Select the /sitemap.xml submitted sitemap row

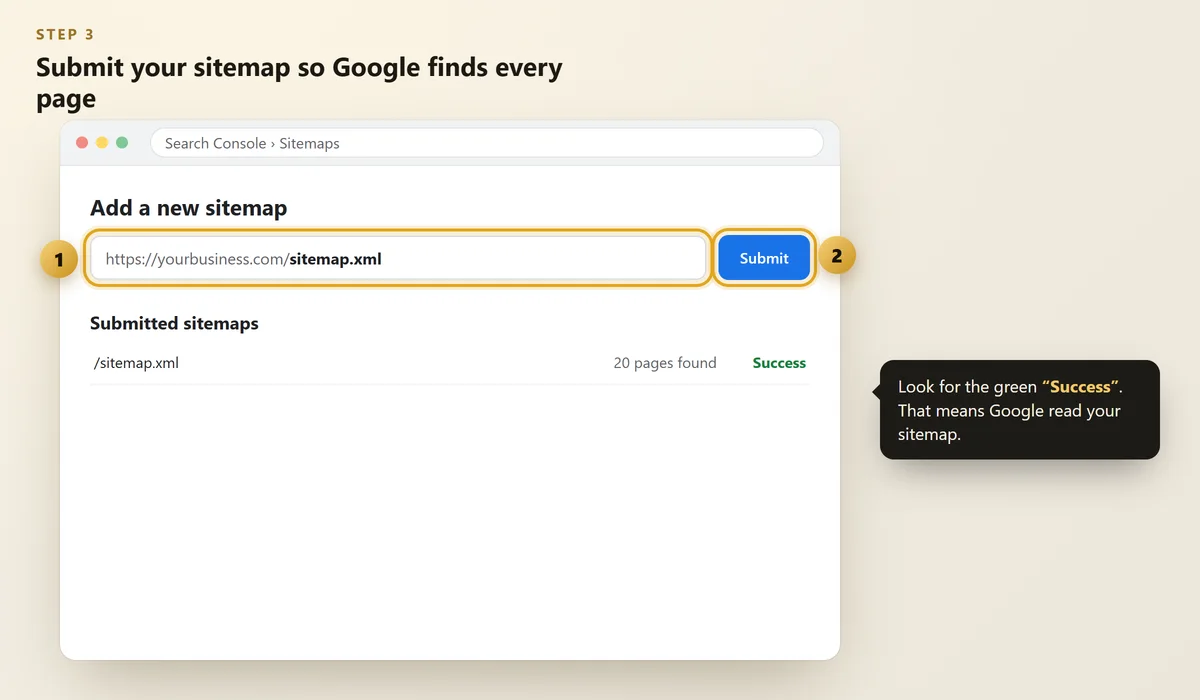point(449,363)
